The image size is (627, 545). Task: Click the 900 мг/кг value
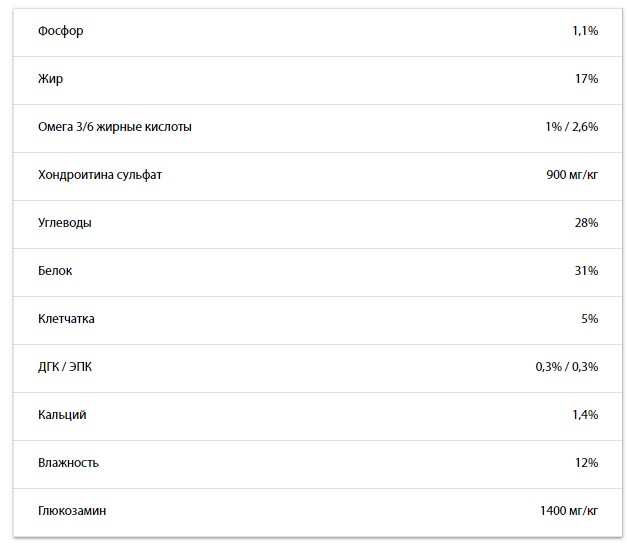tap(572, 175)
